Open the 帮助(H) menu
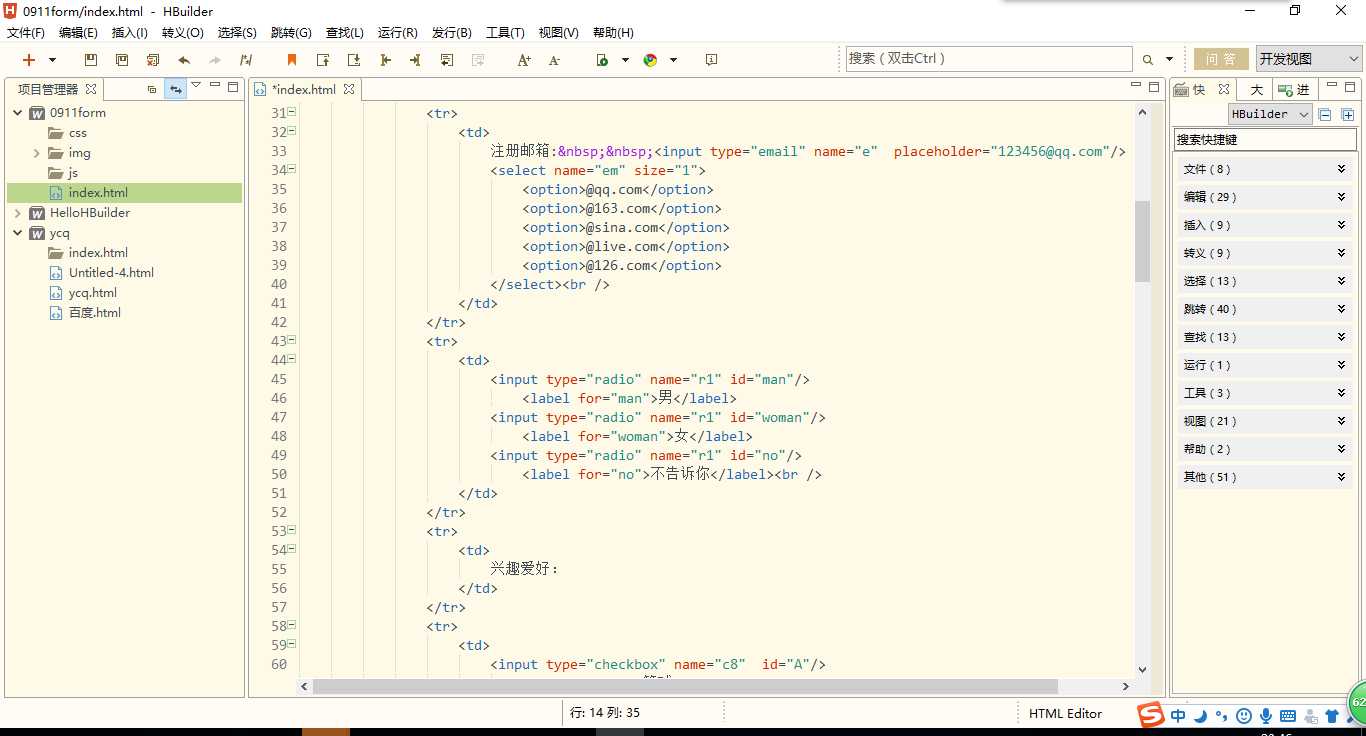 point(613,33)
